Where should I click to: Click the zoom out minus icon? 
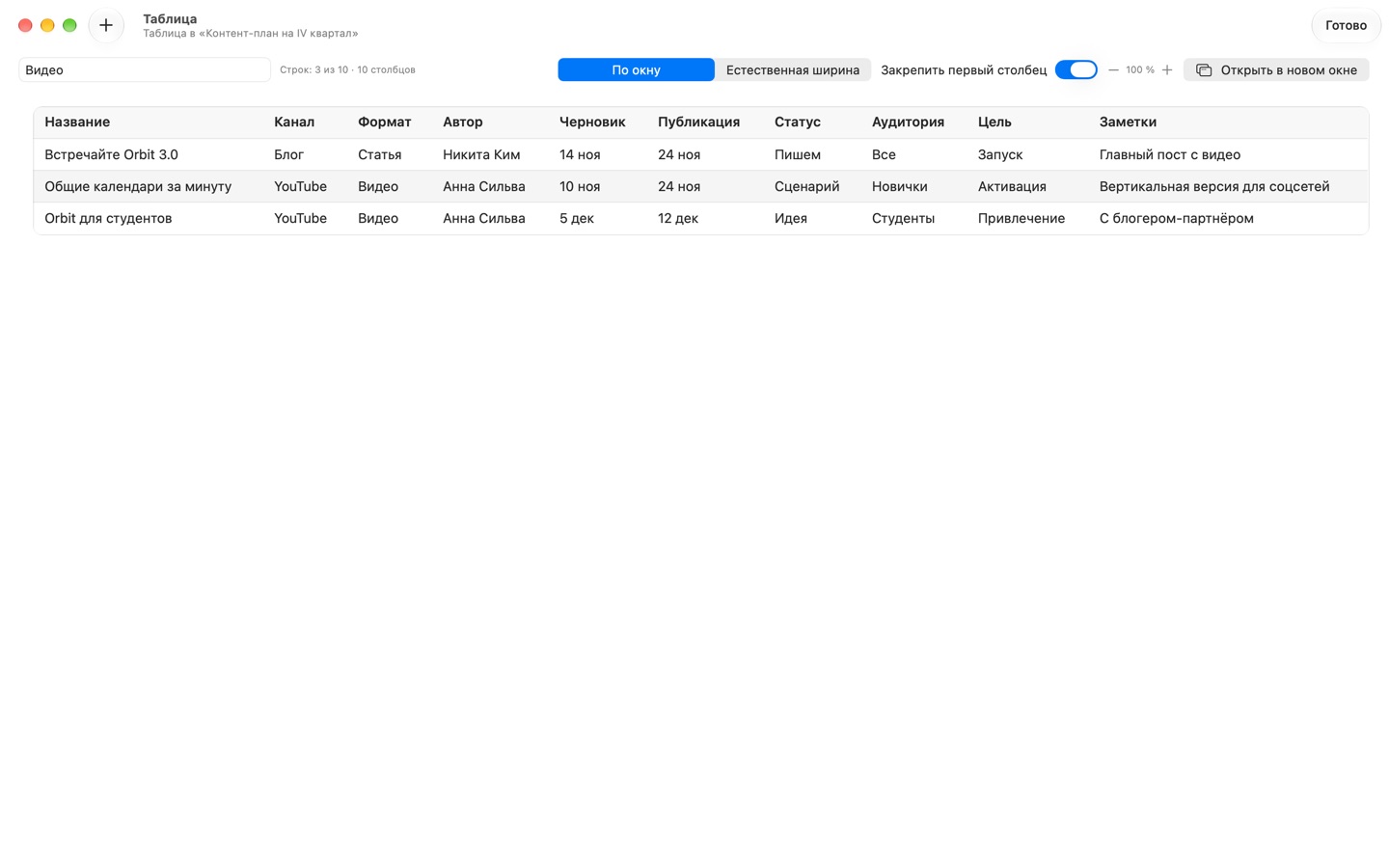[1113, 69]
